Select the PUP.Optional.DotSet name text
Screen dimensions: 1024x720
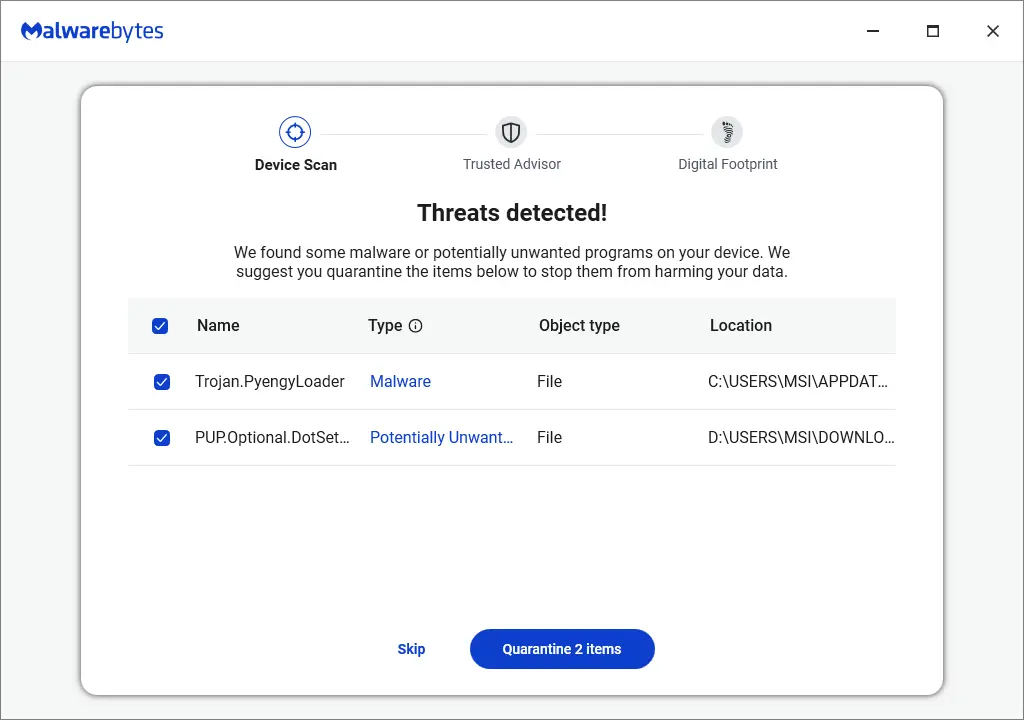coord(272,438)
